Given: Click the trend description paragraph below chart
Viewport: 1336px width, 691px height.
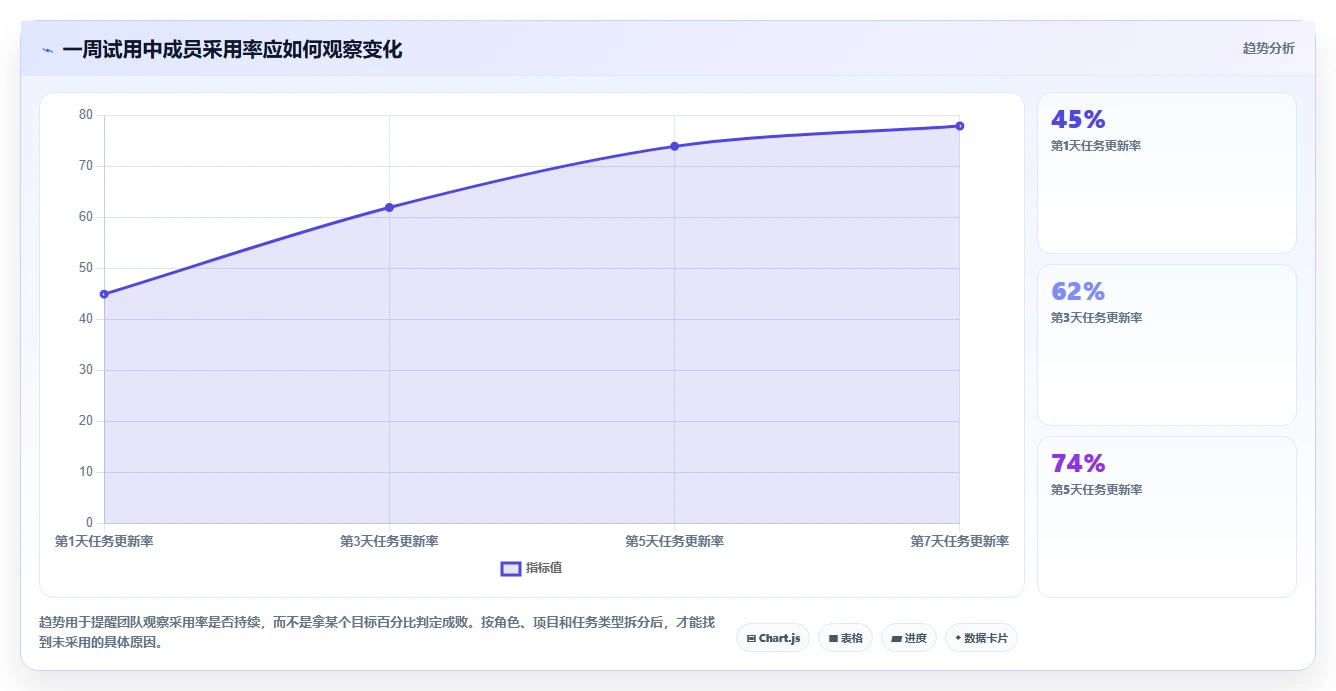Looking at the screenshot, I should [377, 632].
